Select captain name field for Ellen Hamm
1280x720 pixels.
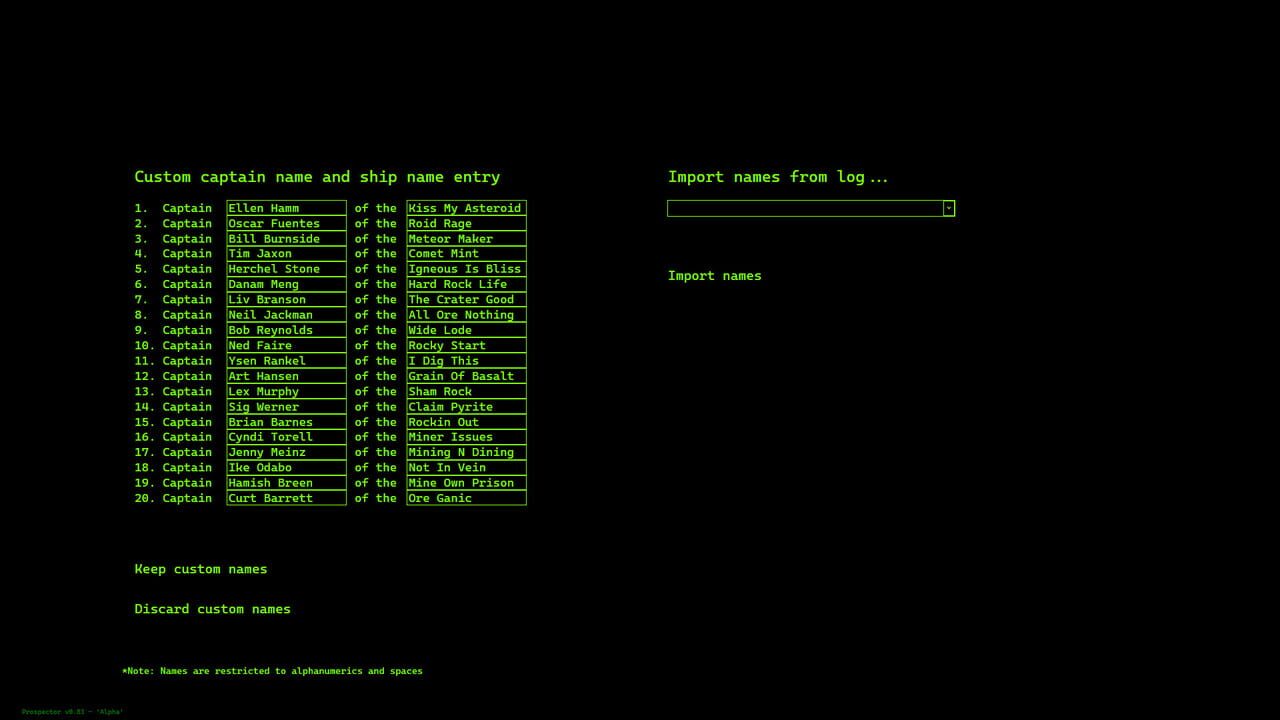[x=285, y=208]
